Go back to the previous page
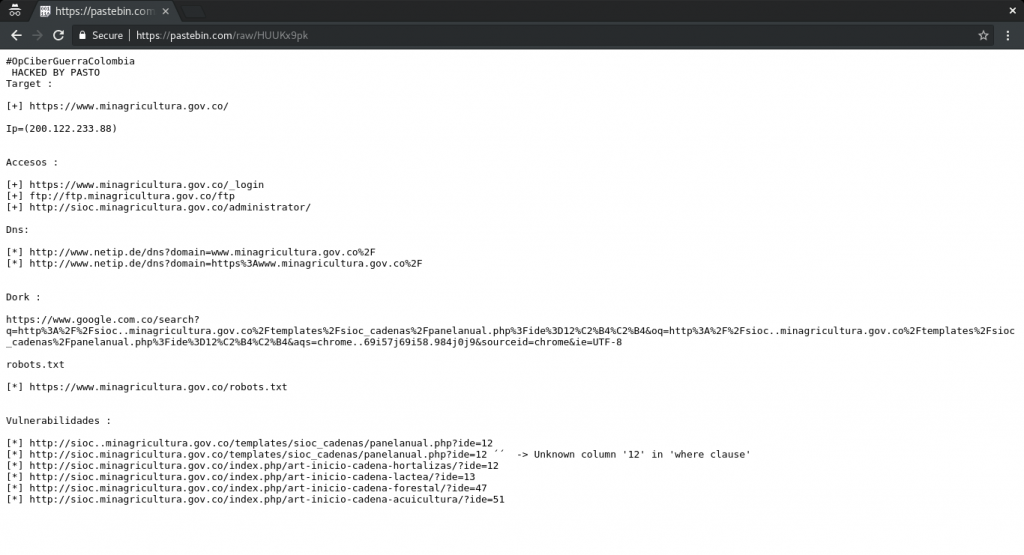The height and width of the screenshot is (555, 1024). pos(16,35)
